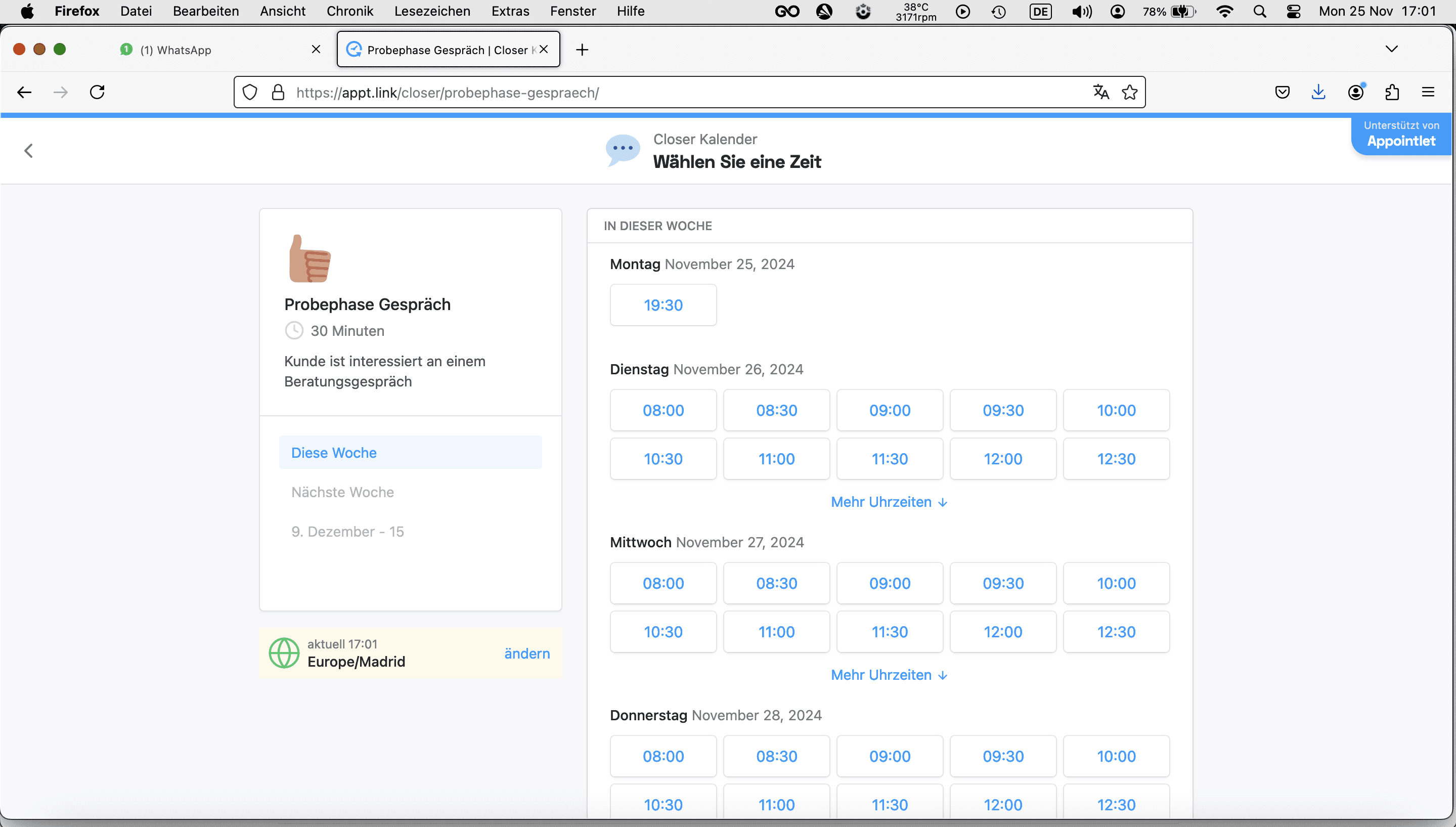
Task: Reload the current page
Action: pos(97,92)
